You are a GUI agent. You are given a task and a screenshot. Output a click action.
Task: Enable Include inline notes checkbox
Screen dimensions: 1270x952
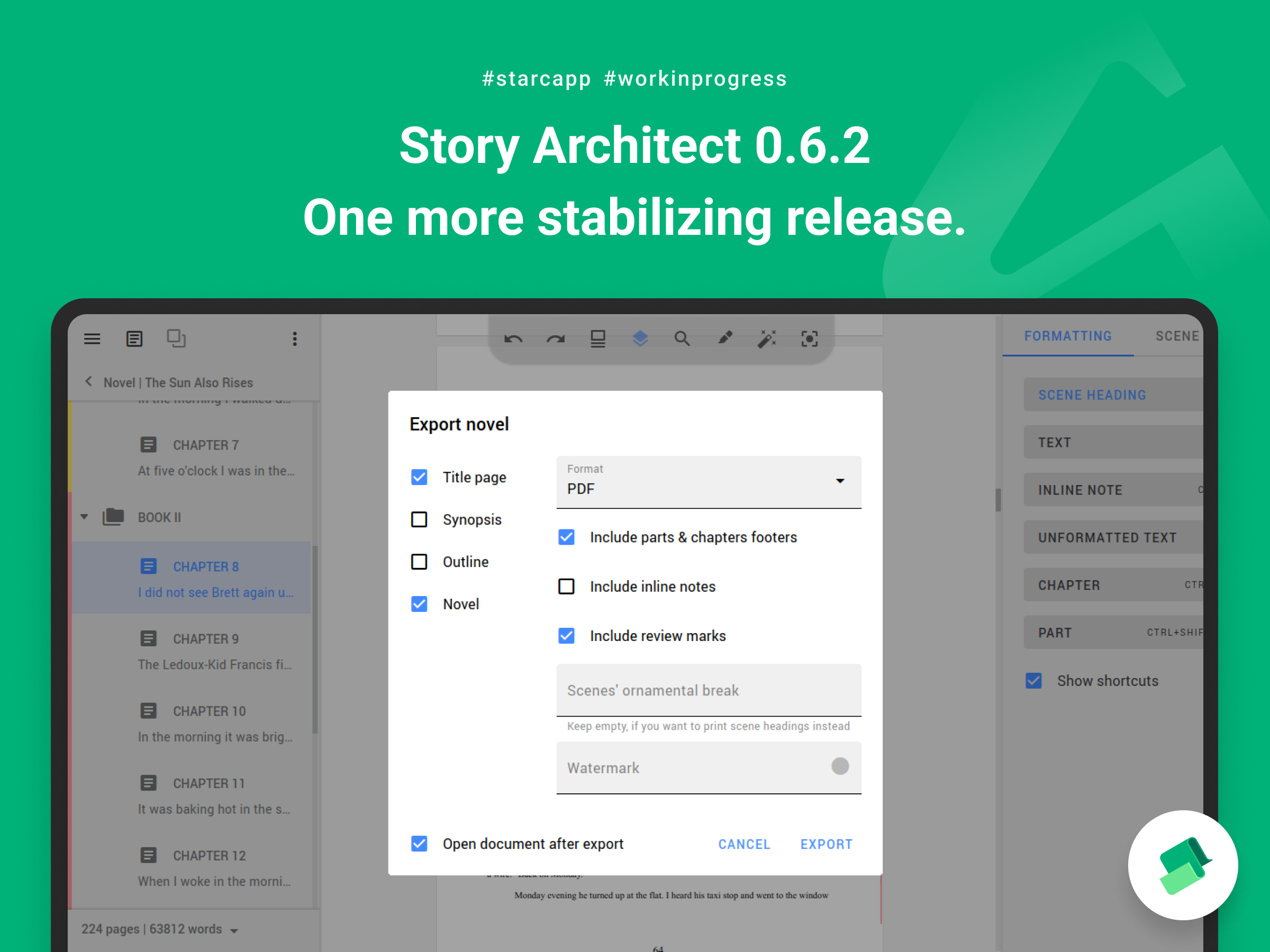pos(567,587)
